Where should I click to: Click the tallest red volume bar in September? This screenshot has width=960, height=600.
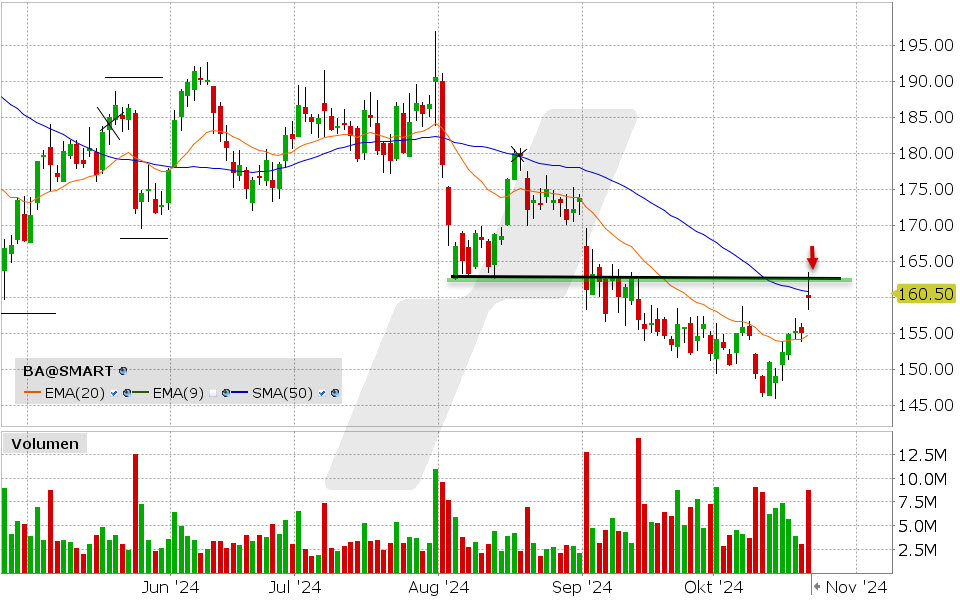pyautogui.click(x=639, y=506)
